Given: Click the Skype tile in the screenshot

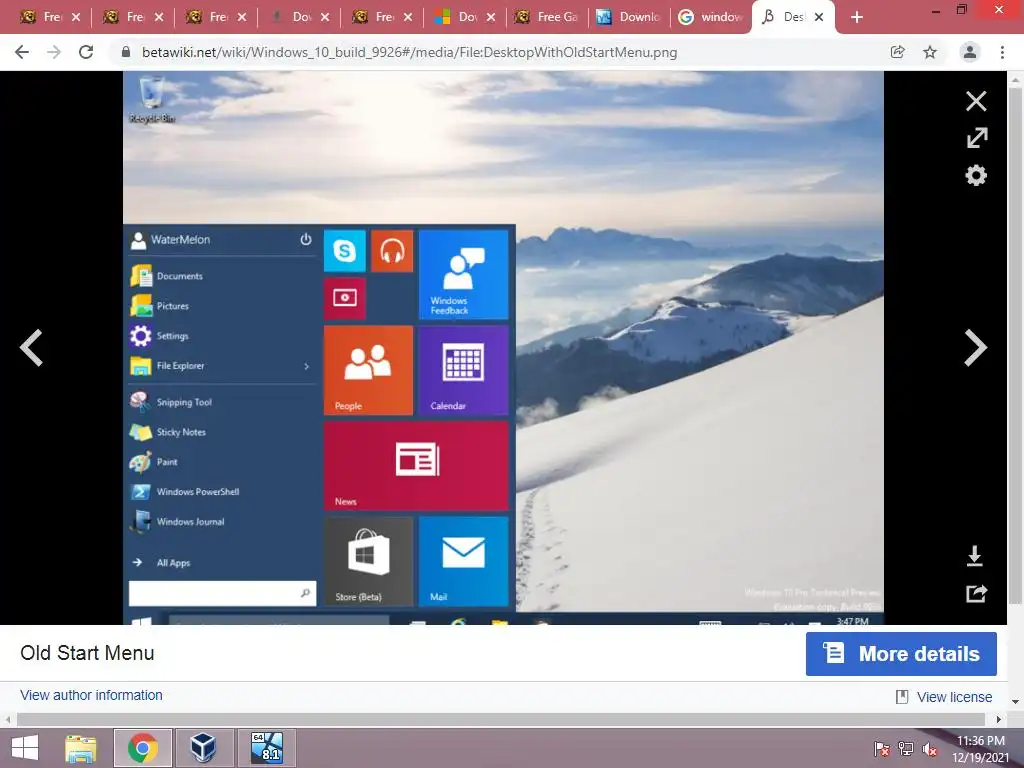Looking at the screenshot, I should coord(344,251).
